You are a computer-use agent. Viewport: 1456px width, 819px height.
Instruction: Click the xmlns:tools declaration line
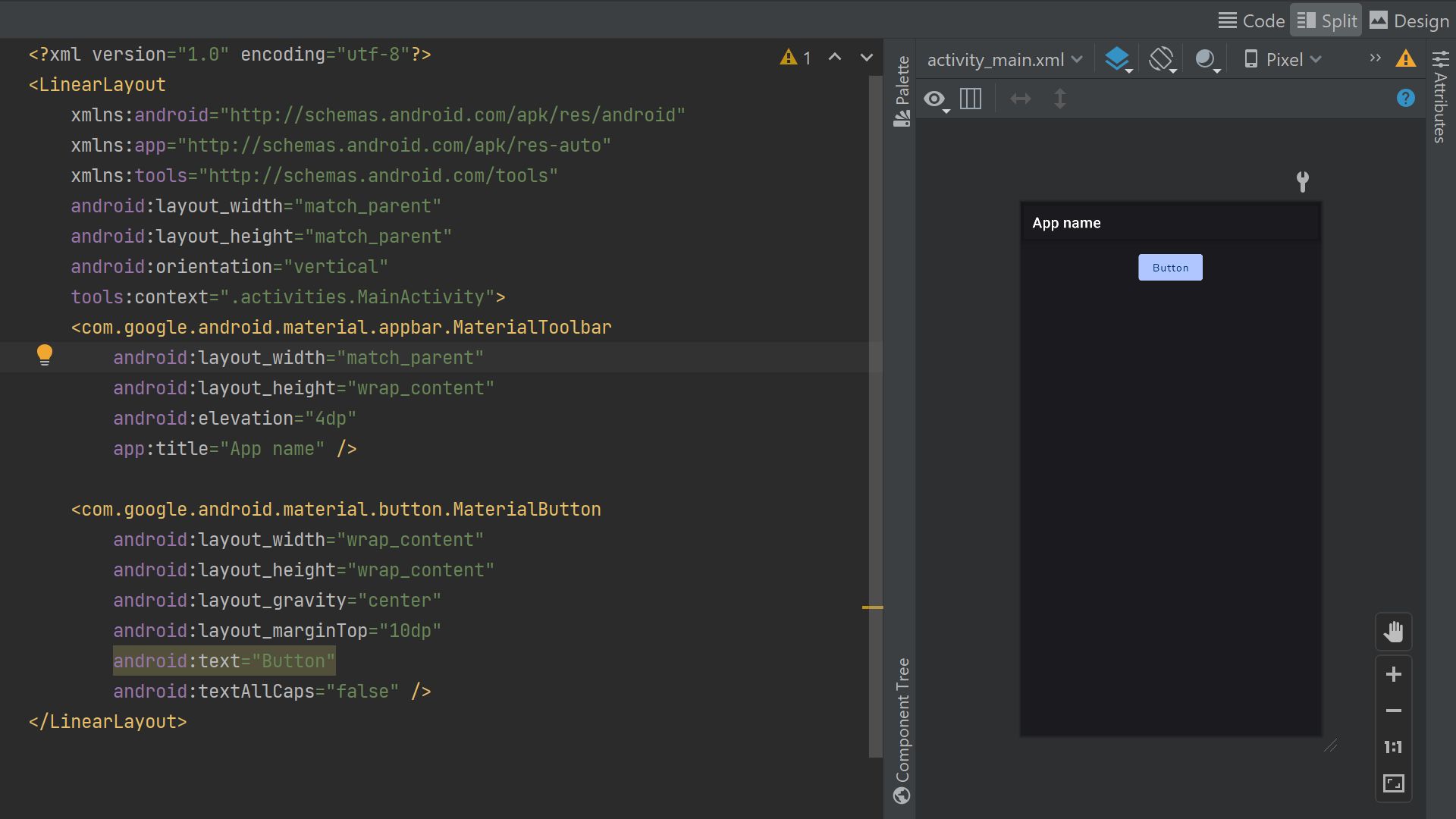[x=315, y=175]
